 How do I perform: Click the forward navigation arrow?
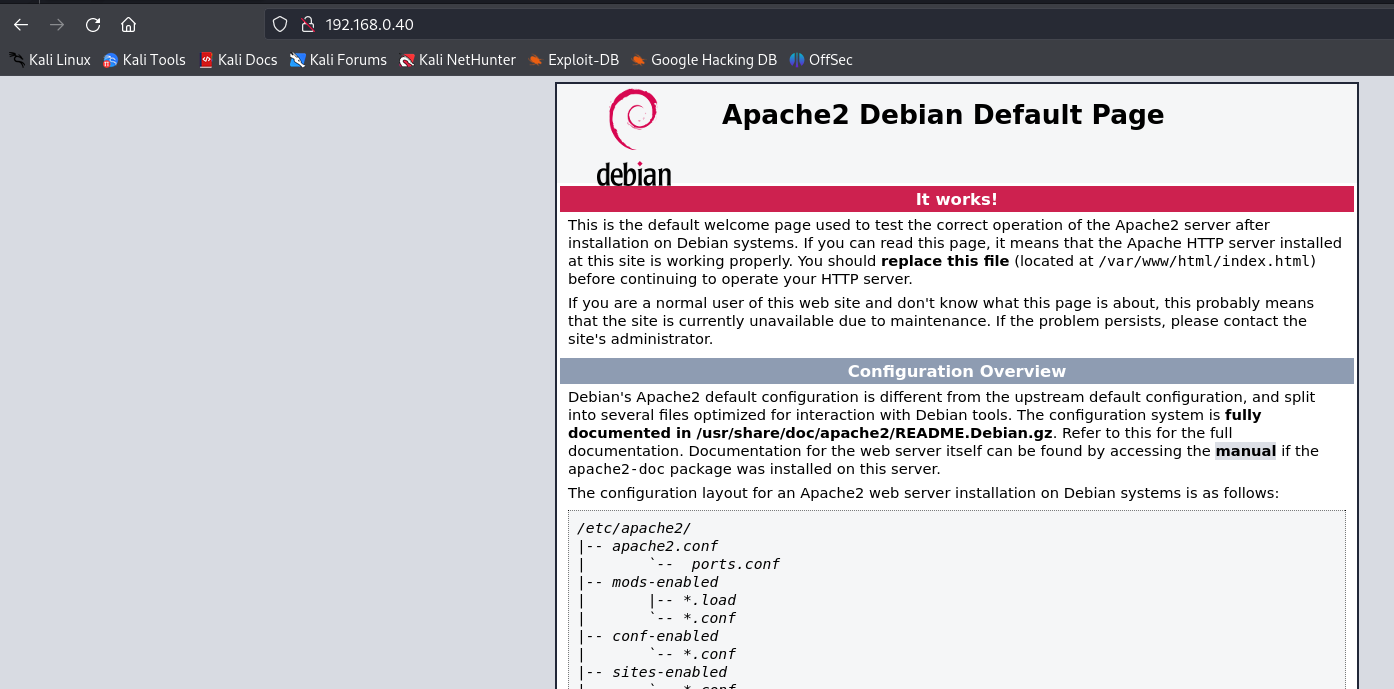[57, 25]
